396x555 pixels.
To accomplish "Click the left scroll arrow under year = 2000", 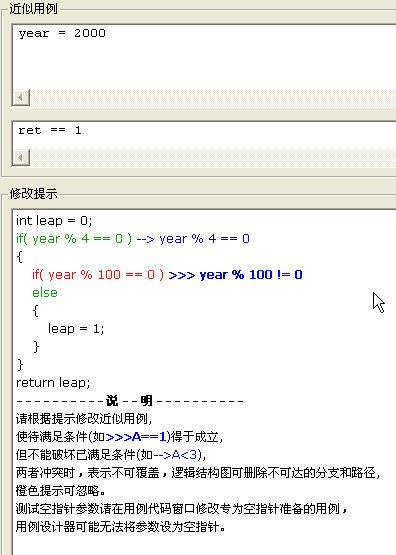I will click(21, 97).
